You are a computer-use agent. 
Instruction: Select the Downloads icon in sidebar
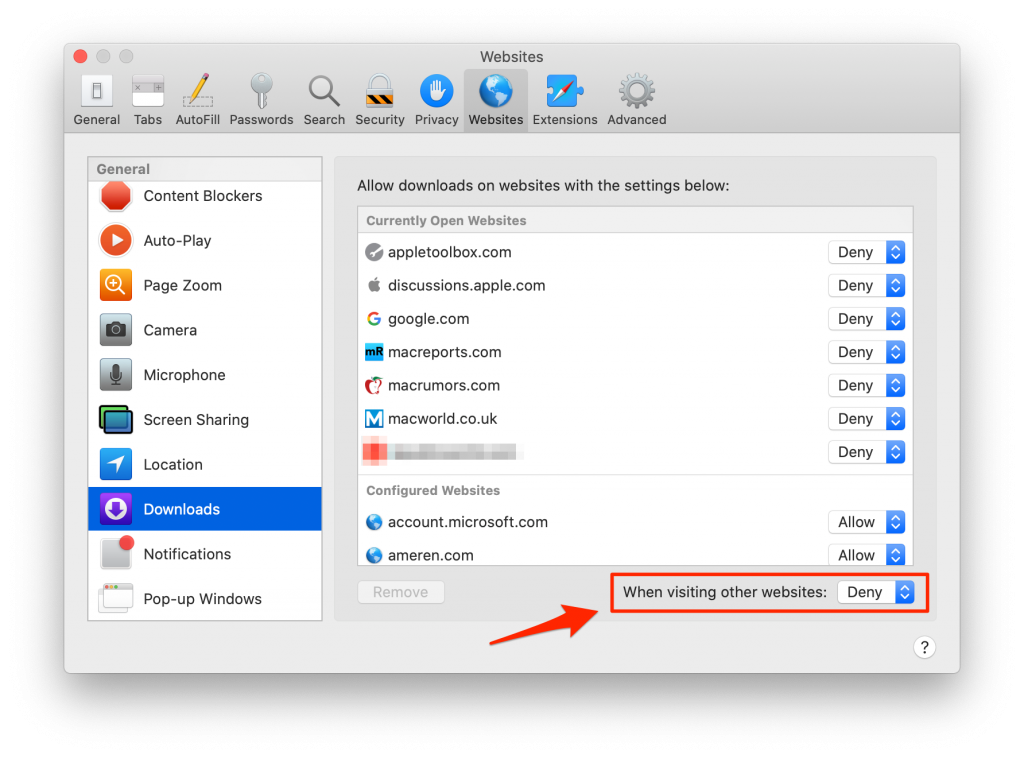(116, 509)
